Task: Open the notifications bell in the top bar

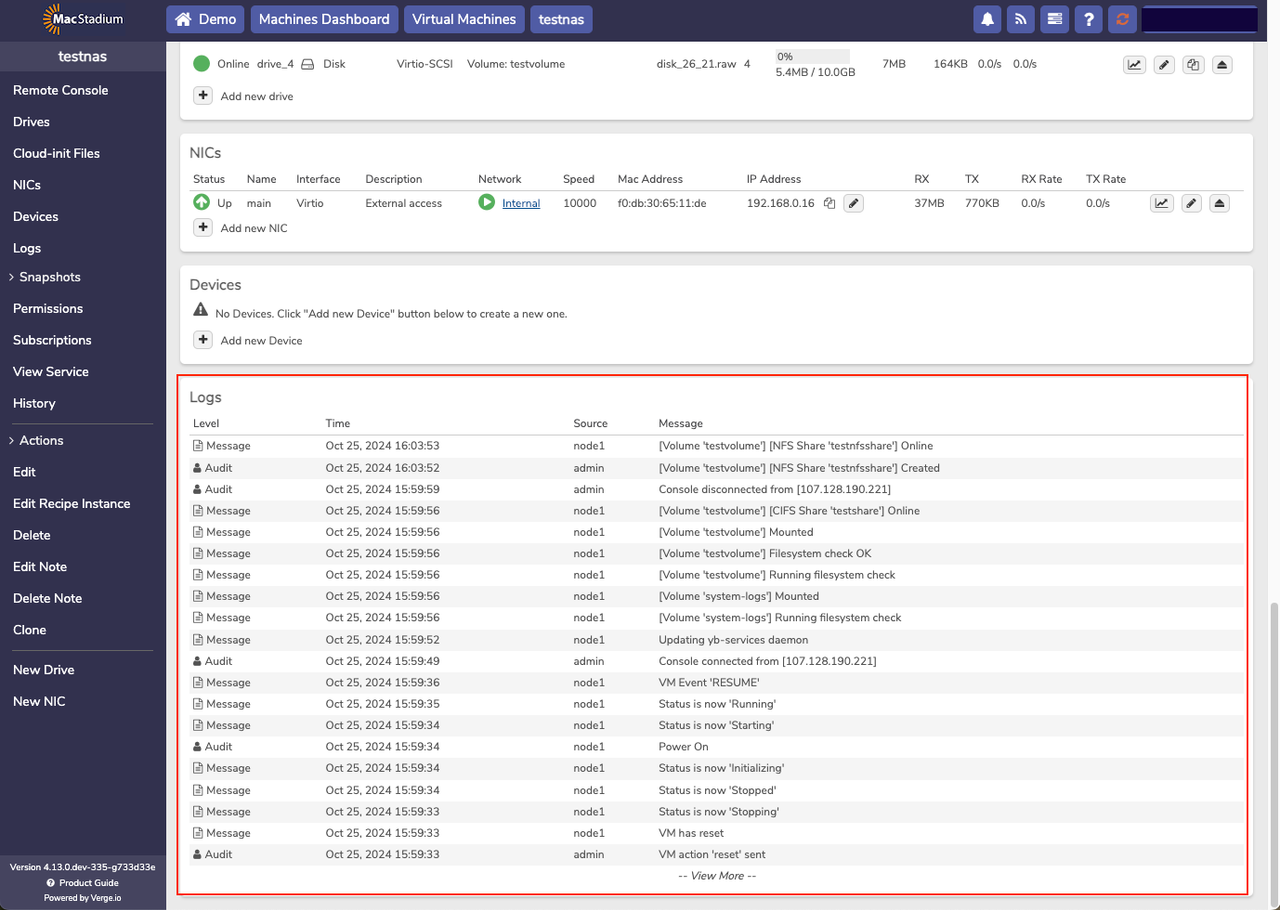Action: coord(988,19)
